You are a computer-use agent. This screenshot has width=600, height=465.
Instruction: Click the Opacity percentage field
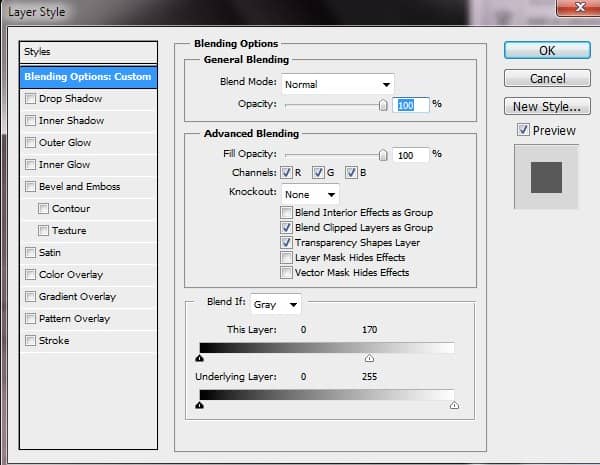(x=411, y=105)
